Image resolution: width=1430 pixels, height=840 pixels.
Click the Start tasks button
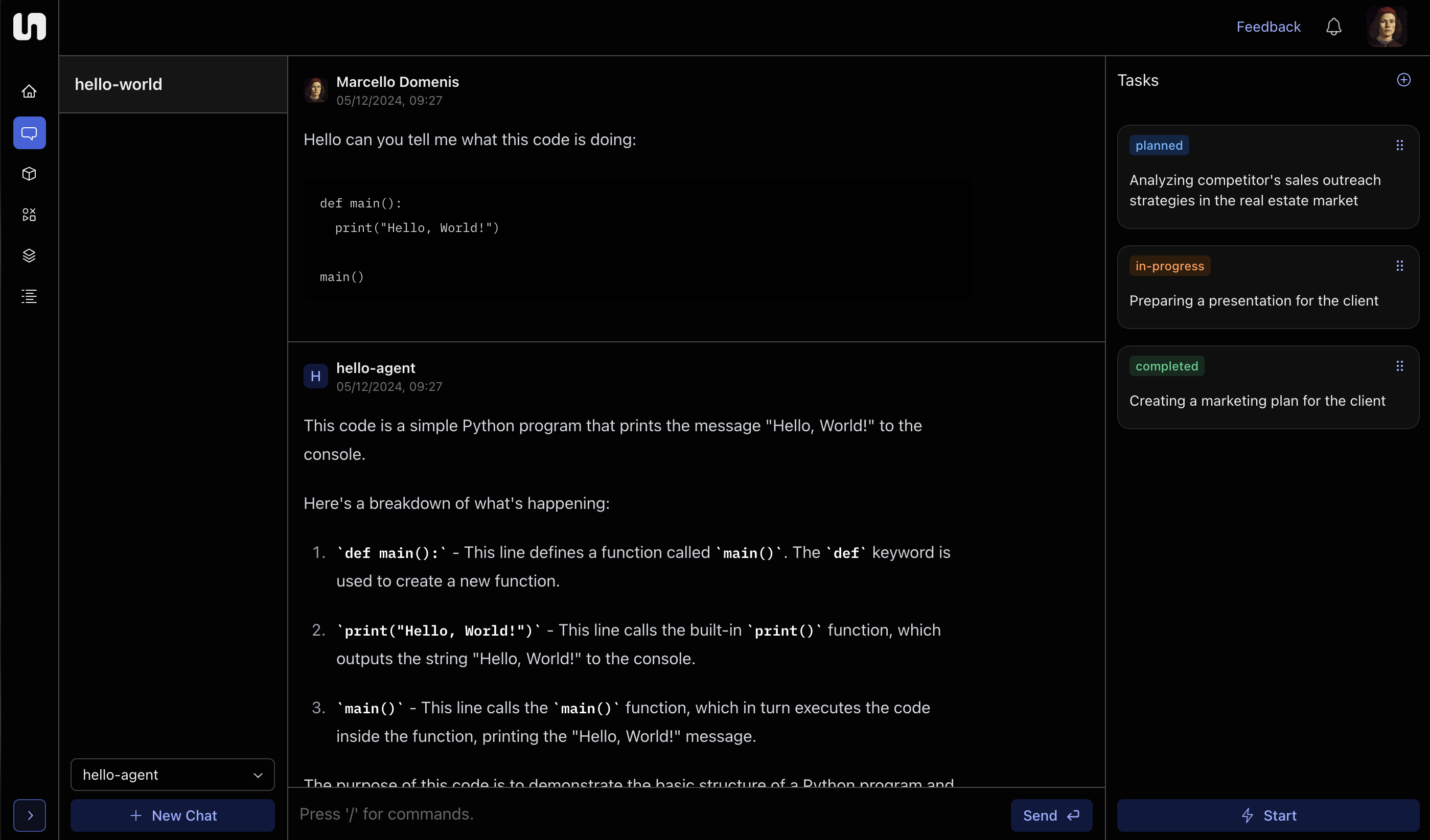(x=1267, y=815)
